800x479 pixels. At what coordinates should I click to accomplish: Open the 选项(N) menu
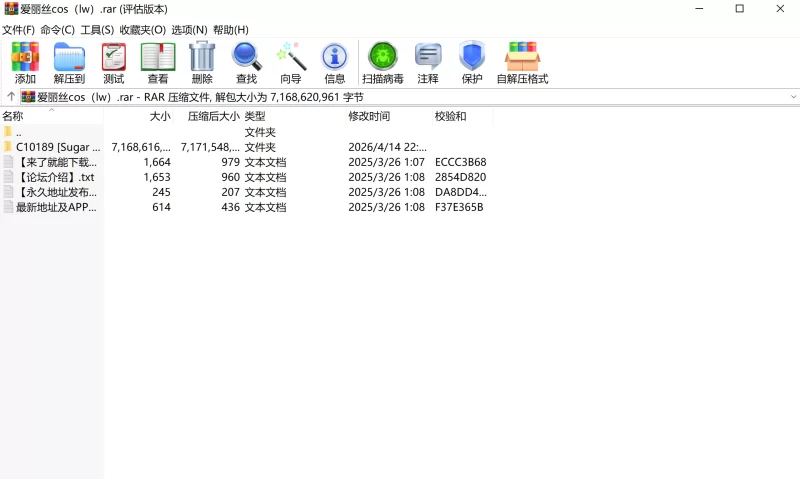coord(189,30)
